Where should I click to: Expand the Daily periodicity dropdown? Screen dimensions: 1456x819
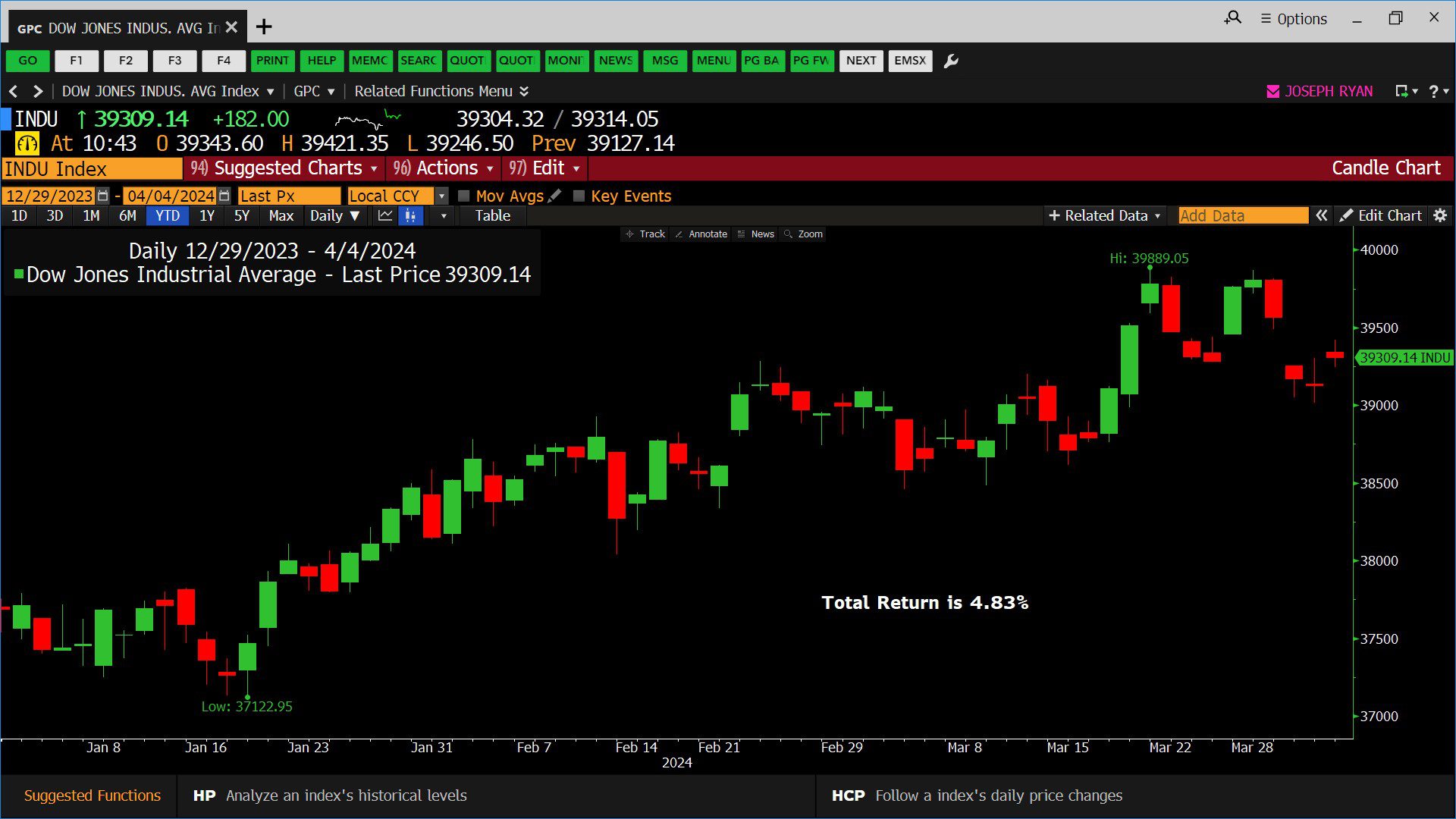click(x=335, y=215)
